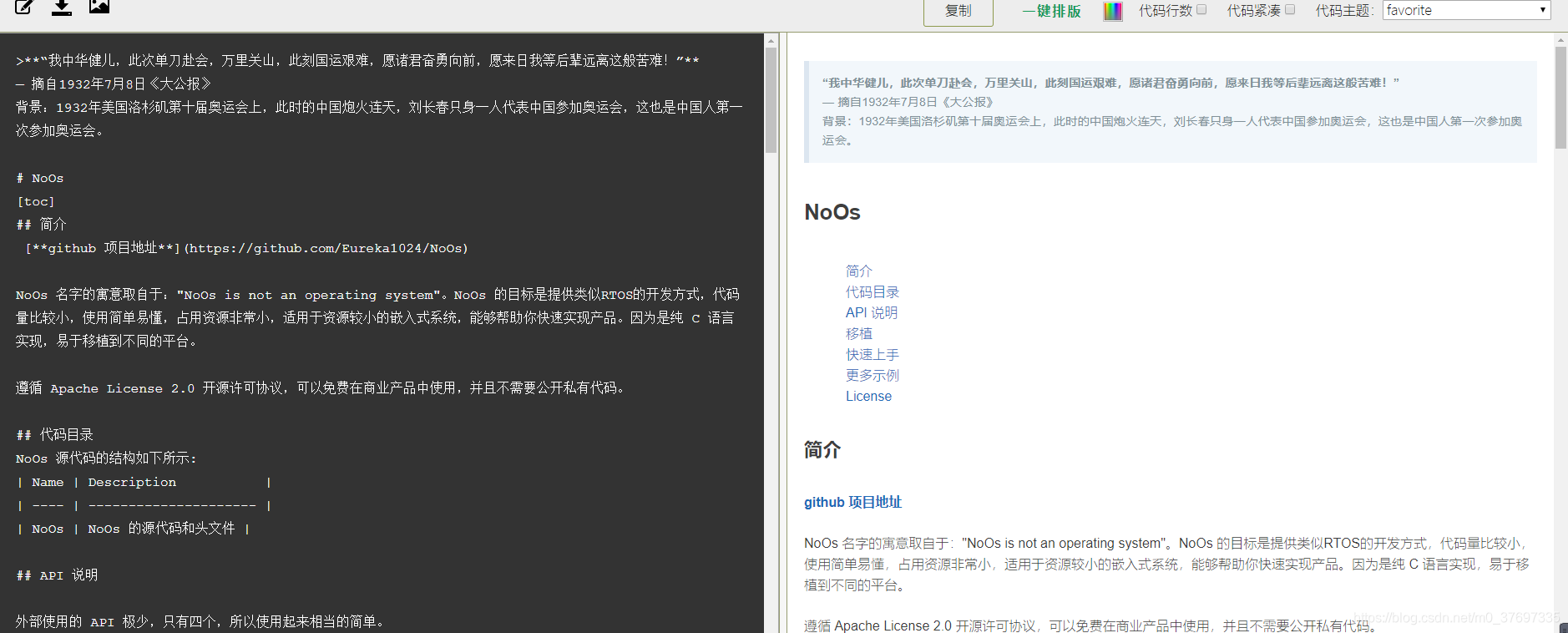The width and height of the screenshot is (1568, 633).
Task: Click the download icon in toolbar
Action: (62, 7)
